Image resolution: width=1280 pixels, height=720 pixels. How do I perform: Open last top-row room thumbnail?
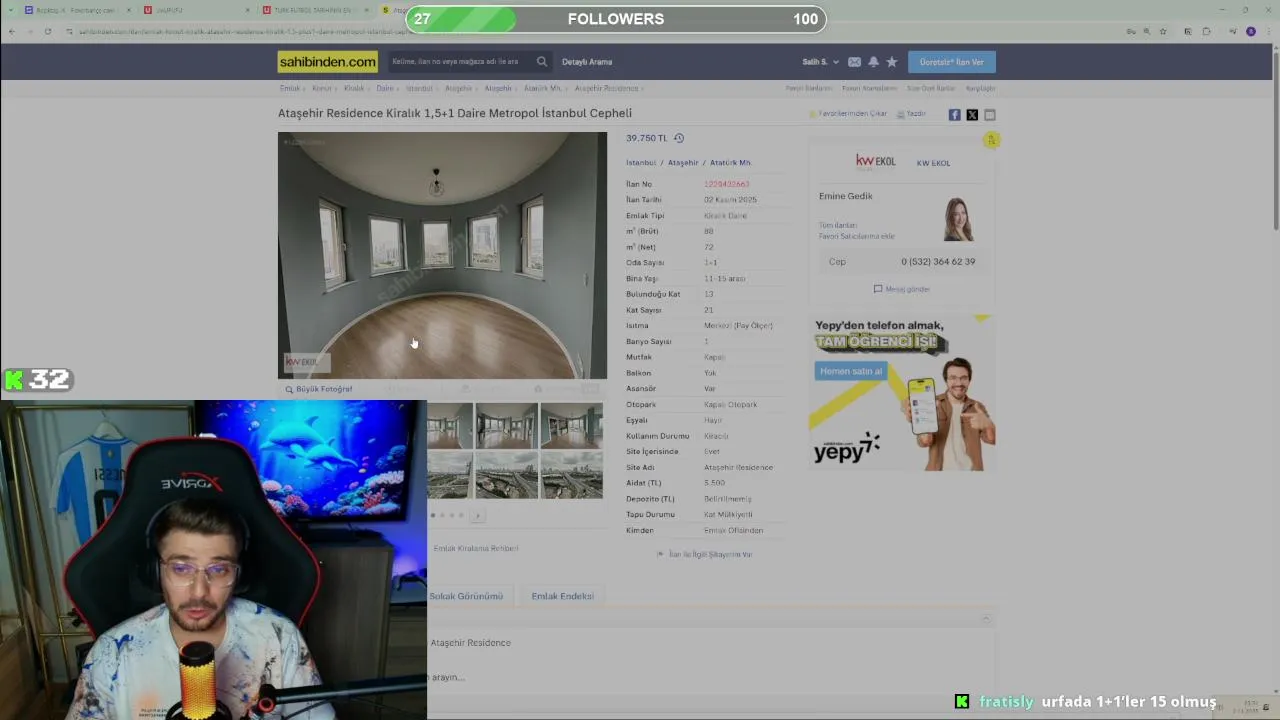coord(572,425)
